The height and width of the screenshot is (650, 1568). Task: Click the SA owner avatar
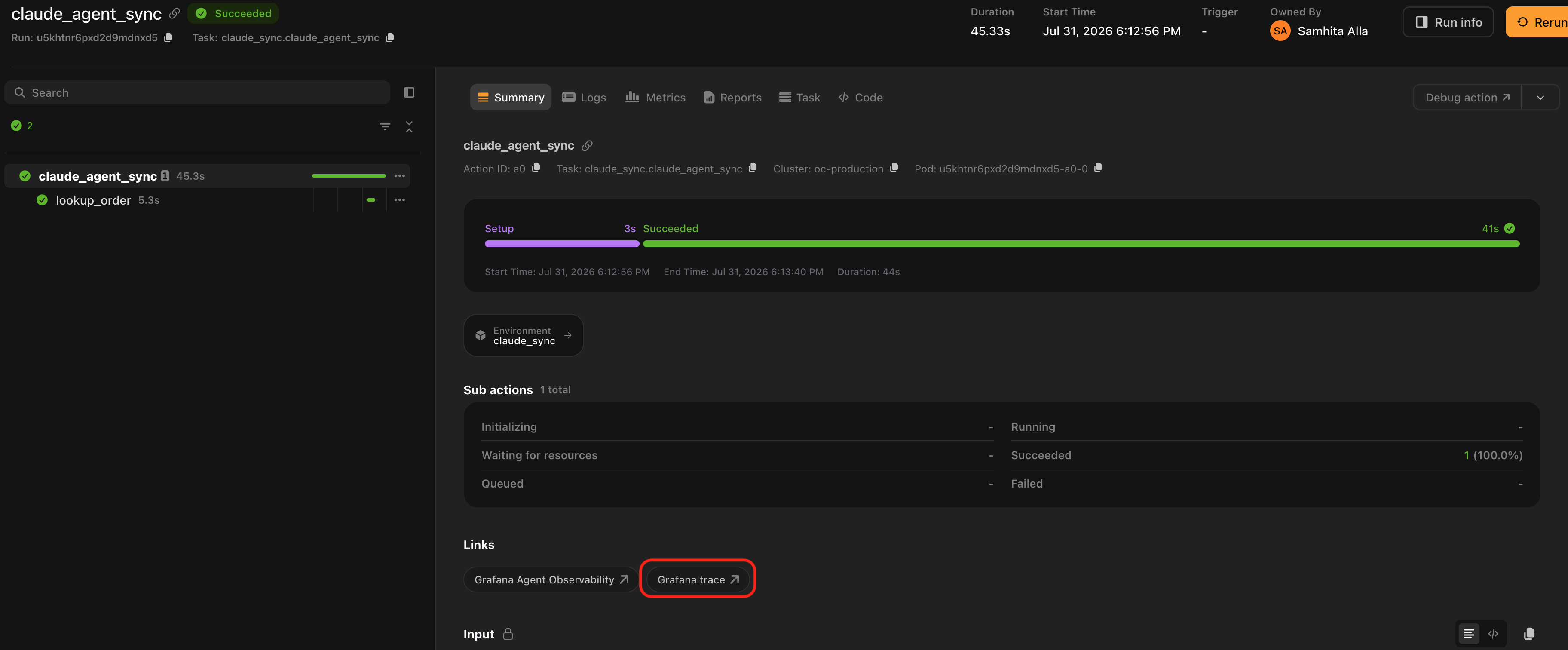(1280, 31)
